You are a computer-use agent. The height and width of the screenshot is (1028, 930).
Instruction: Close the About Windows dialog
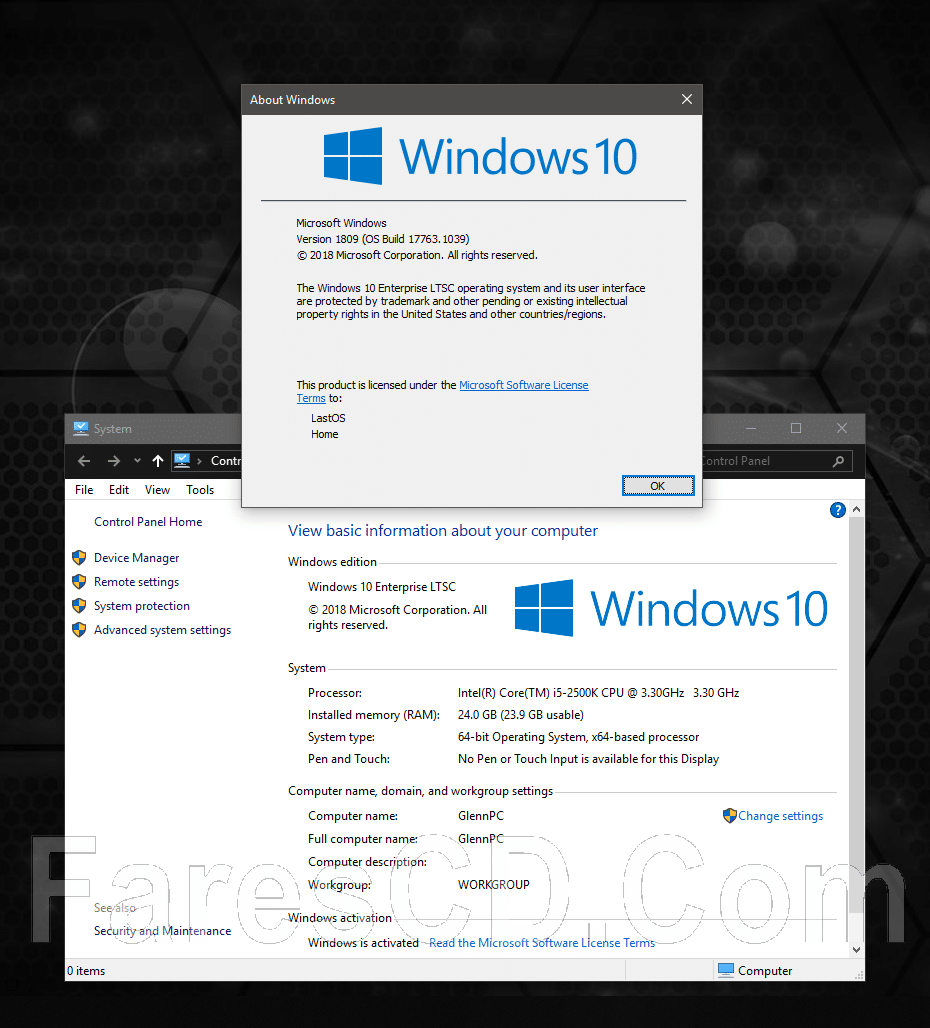tap(687, 99)
